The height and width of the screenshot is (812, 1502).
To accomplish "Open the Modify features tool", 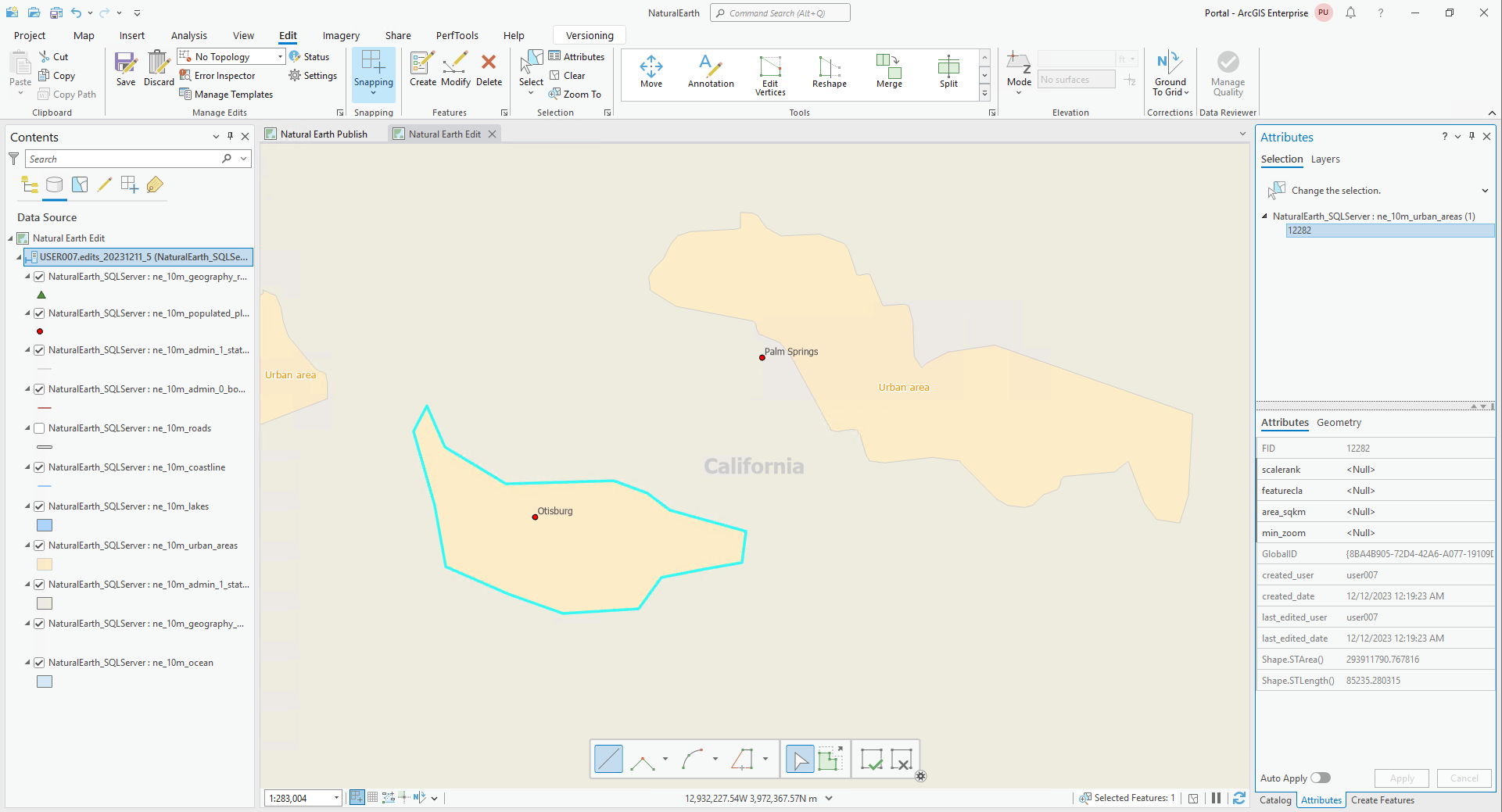I will click(456, 69).
